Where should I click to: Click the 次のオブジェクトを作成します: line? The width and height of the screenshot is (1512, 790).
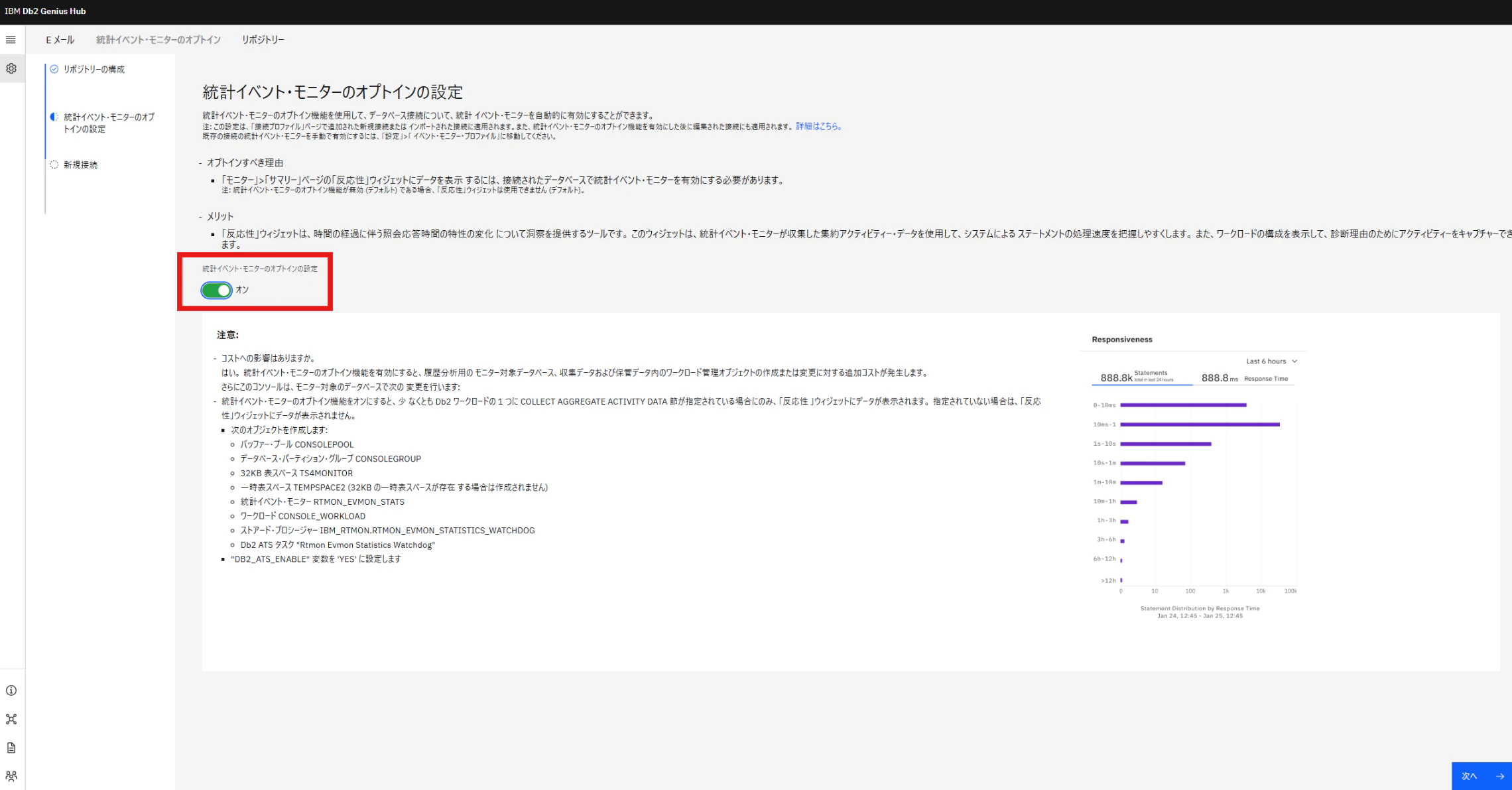[279, 430]
